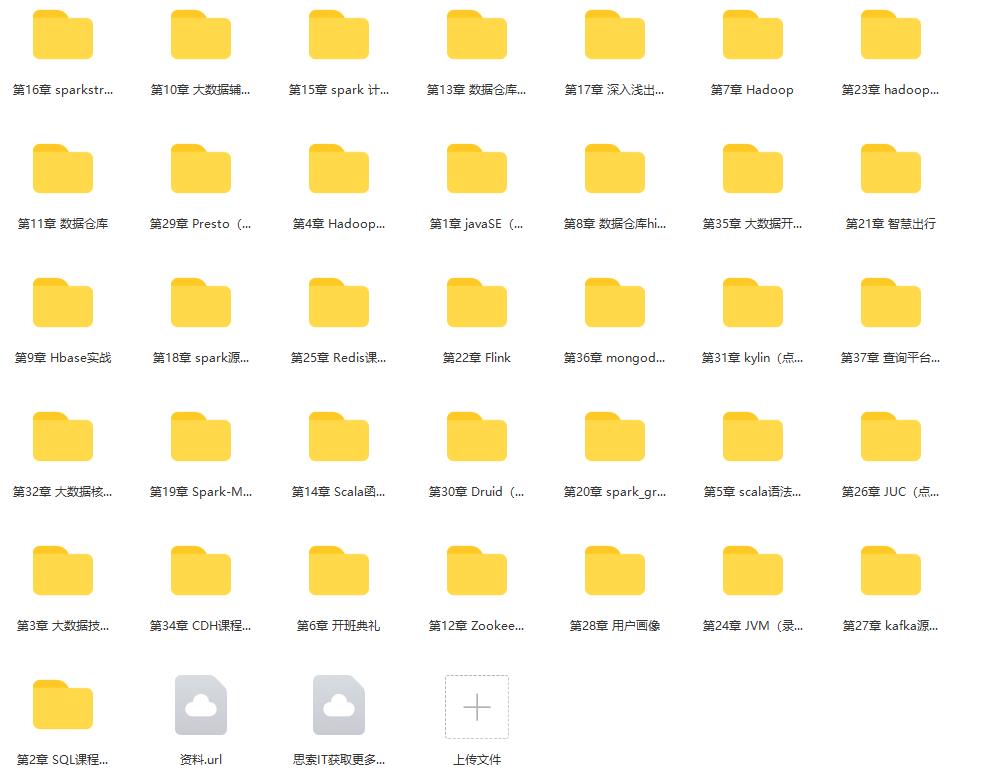Click the 第29章 Presto folder

coord(201,170)
